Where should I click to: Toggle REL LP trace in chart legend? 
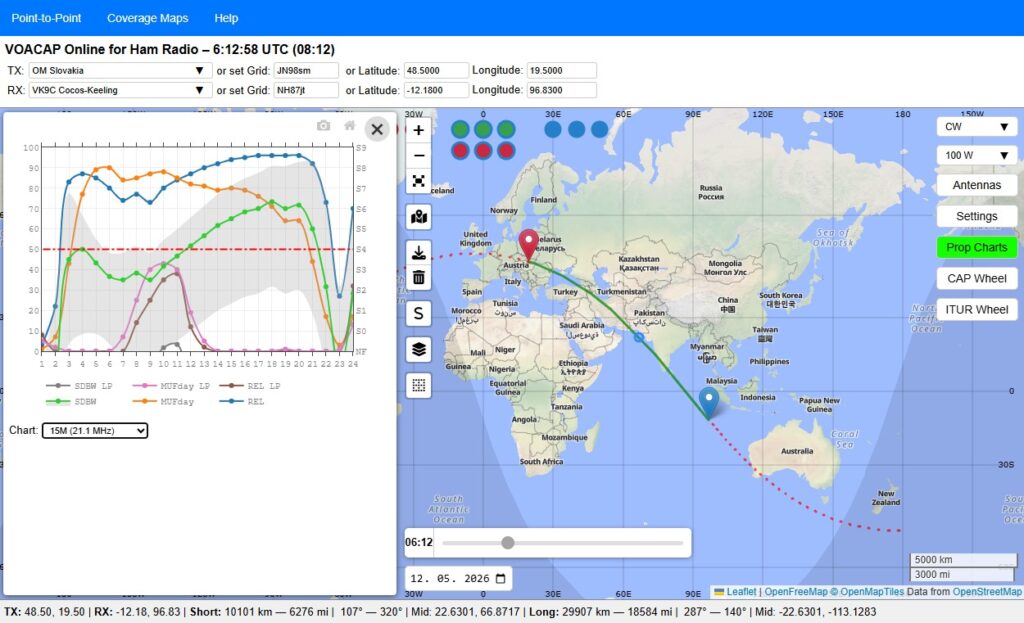pos(250,386)
